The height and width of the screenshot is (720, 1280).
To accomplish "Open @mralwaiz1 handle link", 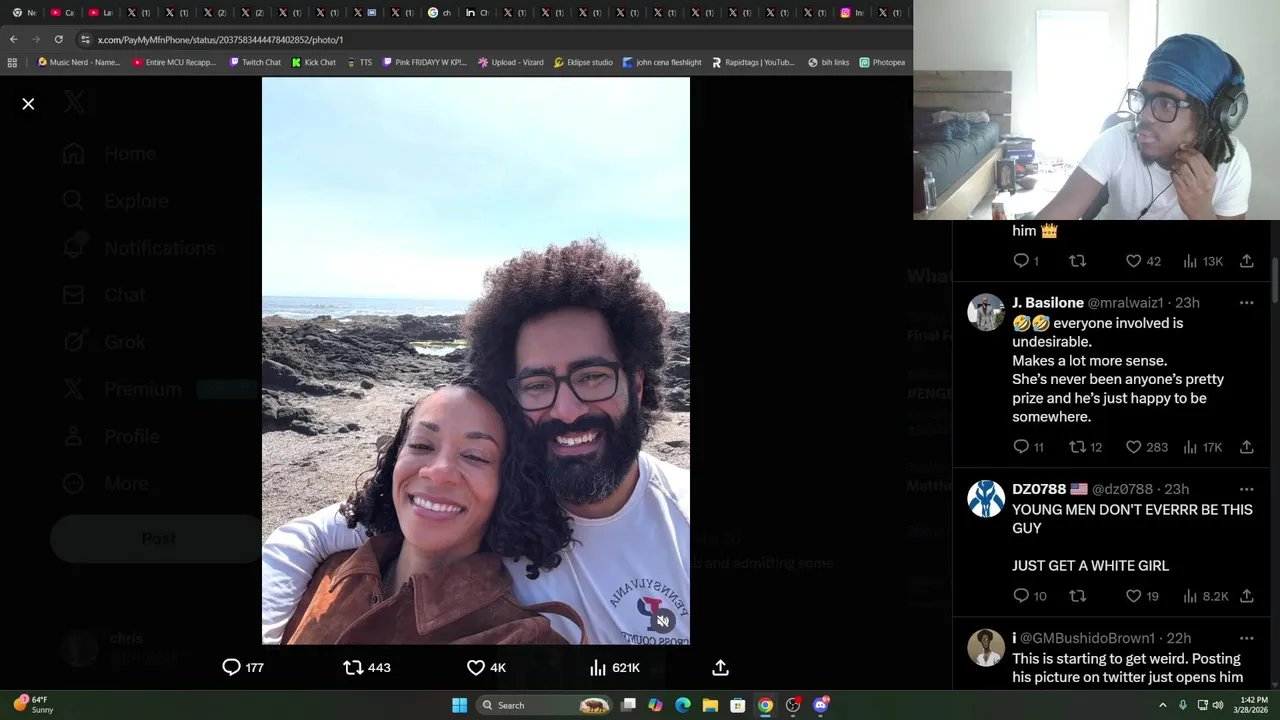I will point(1125,303).
